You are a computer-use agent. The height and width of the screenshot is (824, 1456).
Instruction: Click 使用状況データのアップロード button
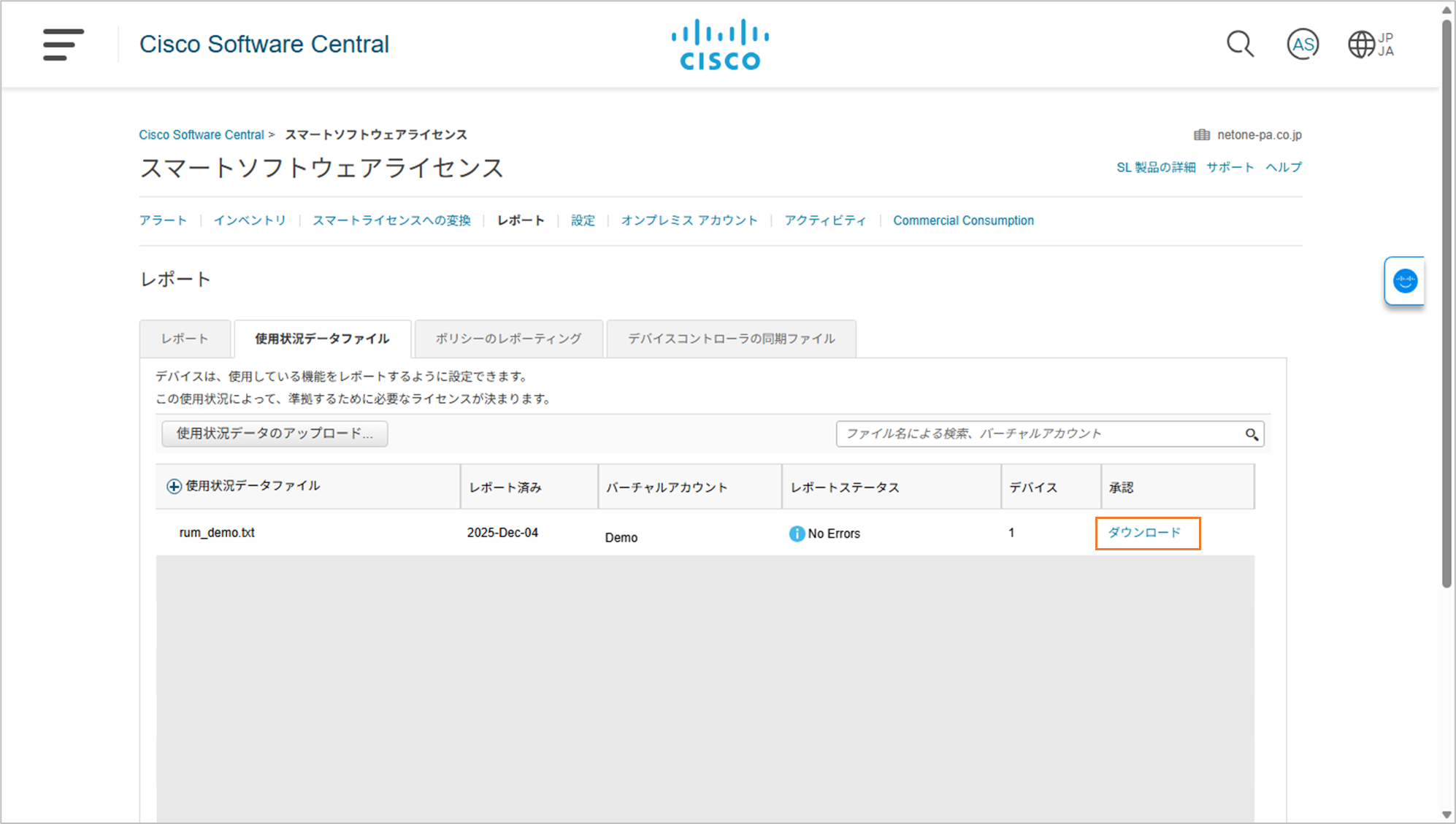click(x=275, y=434)
